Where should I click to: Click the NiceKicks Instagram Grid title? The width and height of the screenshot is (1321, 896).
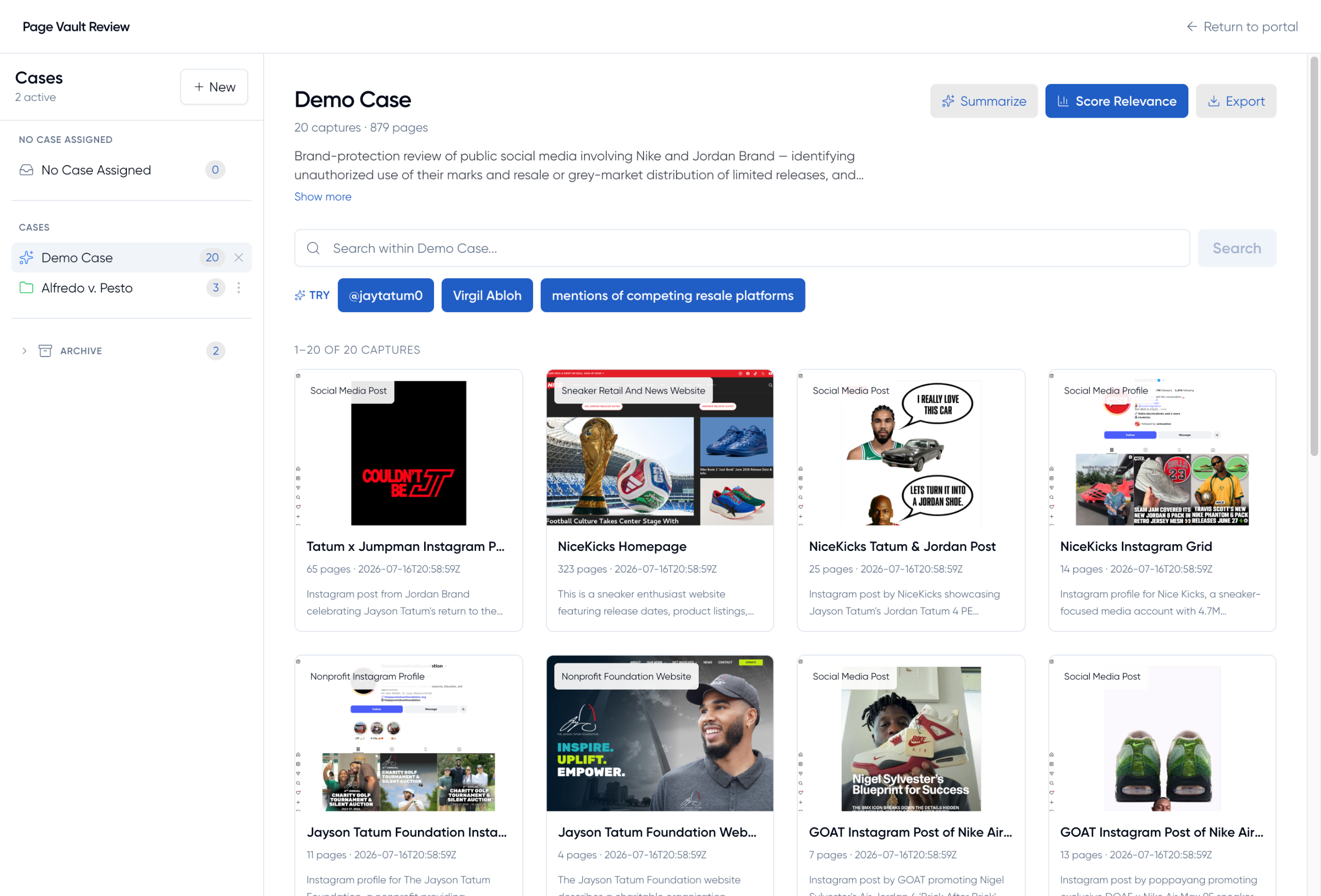(x=1136, y=547)
